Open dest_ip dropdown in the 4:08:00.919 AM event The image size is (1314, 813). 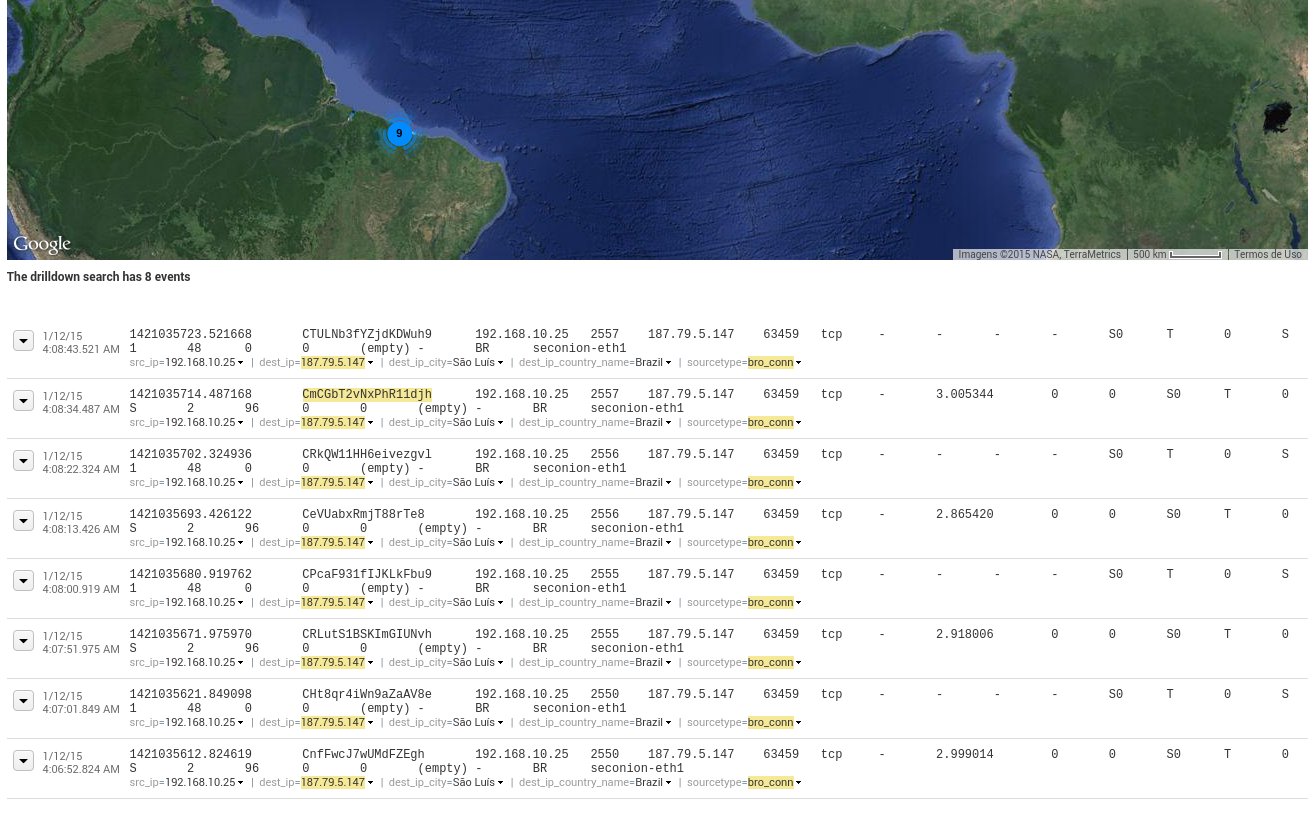(370, 603)
